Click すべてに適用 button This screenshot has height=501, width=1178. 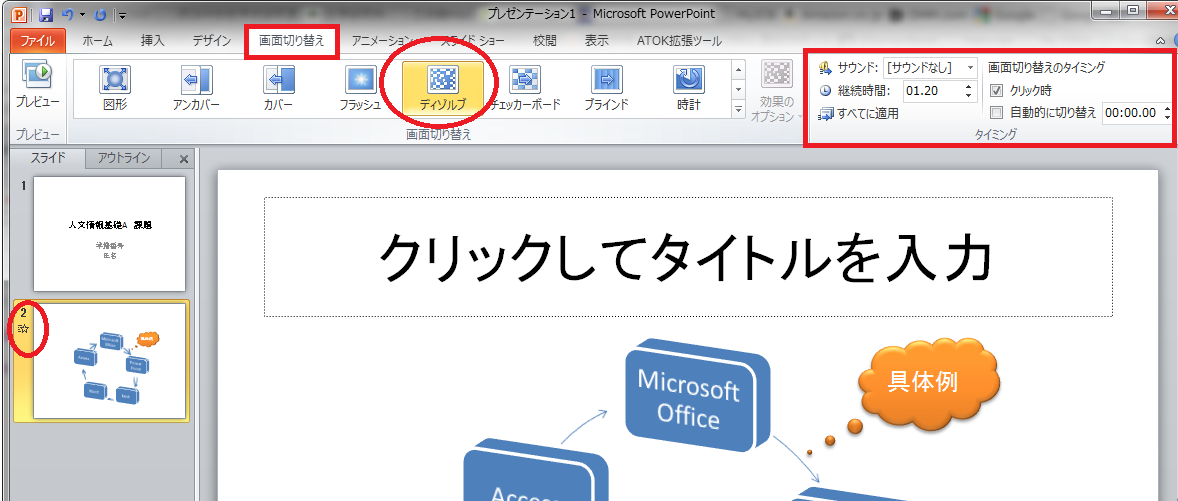pyautogui.click(x=859, y=114)
